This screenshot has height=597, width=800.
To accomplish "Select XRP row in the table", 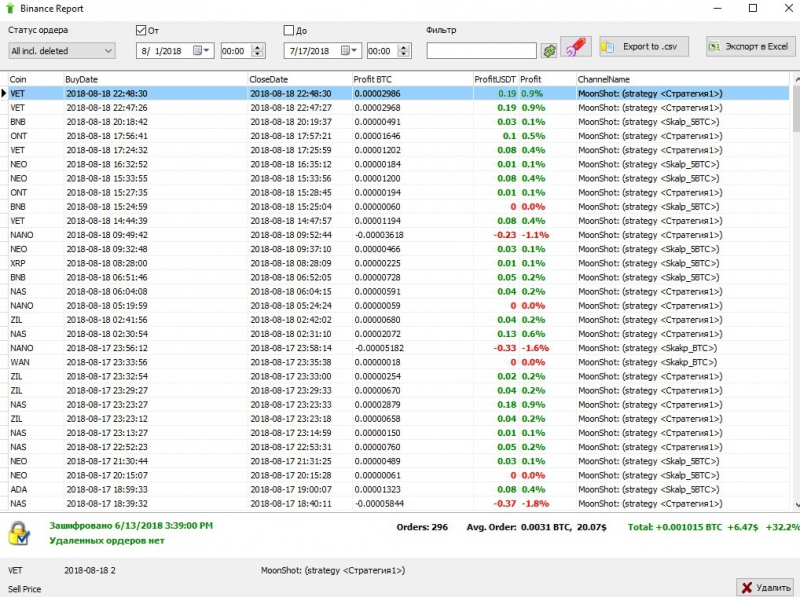I will 398,263.
